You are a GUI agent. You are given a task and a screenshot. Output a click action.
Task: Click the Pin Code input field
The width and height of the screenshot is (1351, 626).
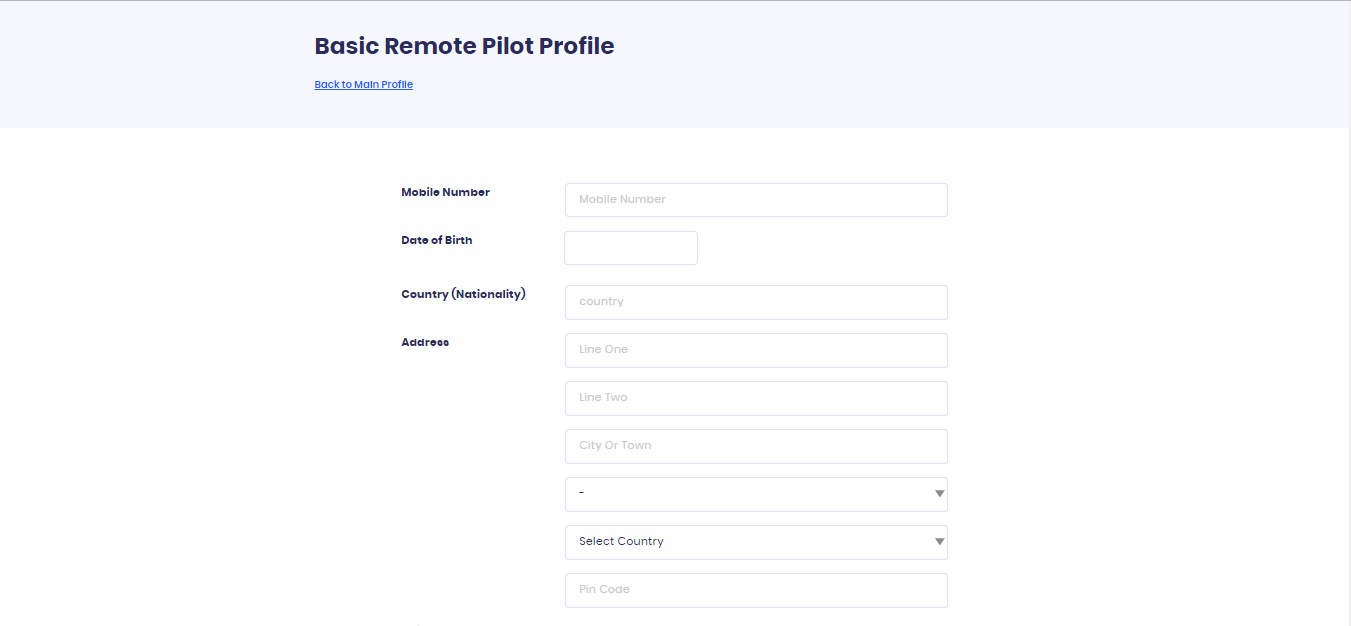[x=755, y=590]
